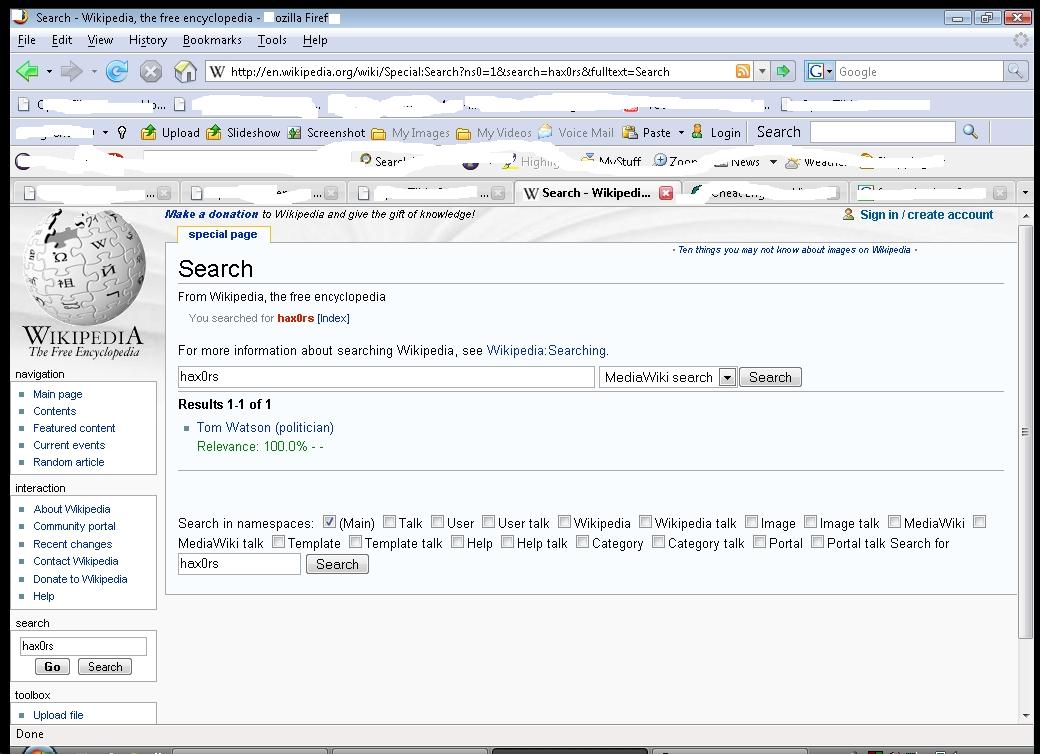Click the Screenshot toolbar button
The width and height of the screenshot is (1040, 754).
326,133
